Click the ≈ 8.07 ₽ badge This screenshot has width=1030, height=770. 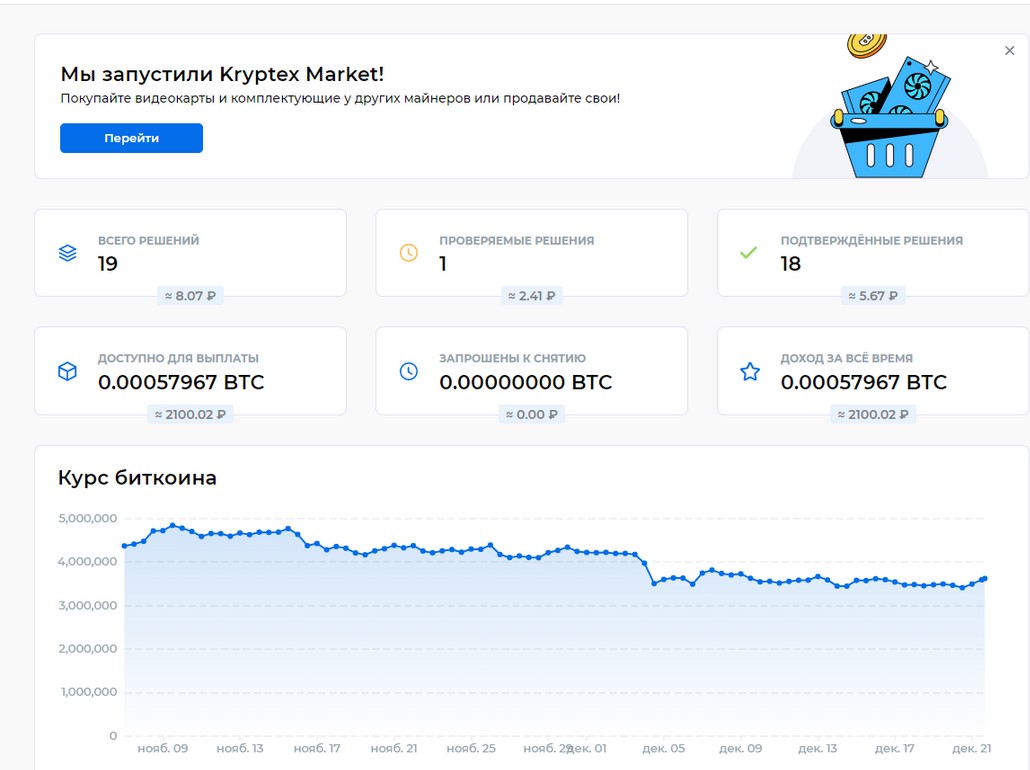click(x=190, y=296)
